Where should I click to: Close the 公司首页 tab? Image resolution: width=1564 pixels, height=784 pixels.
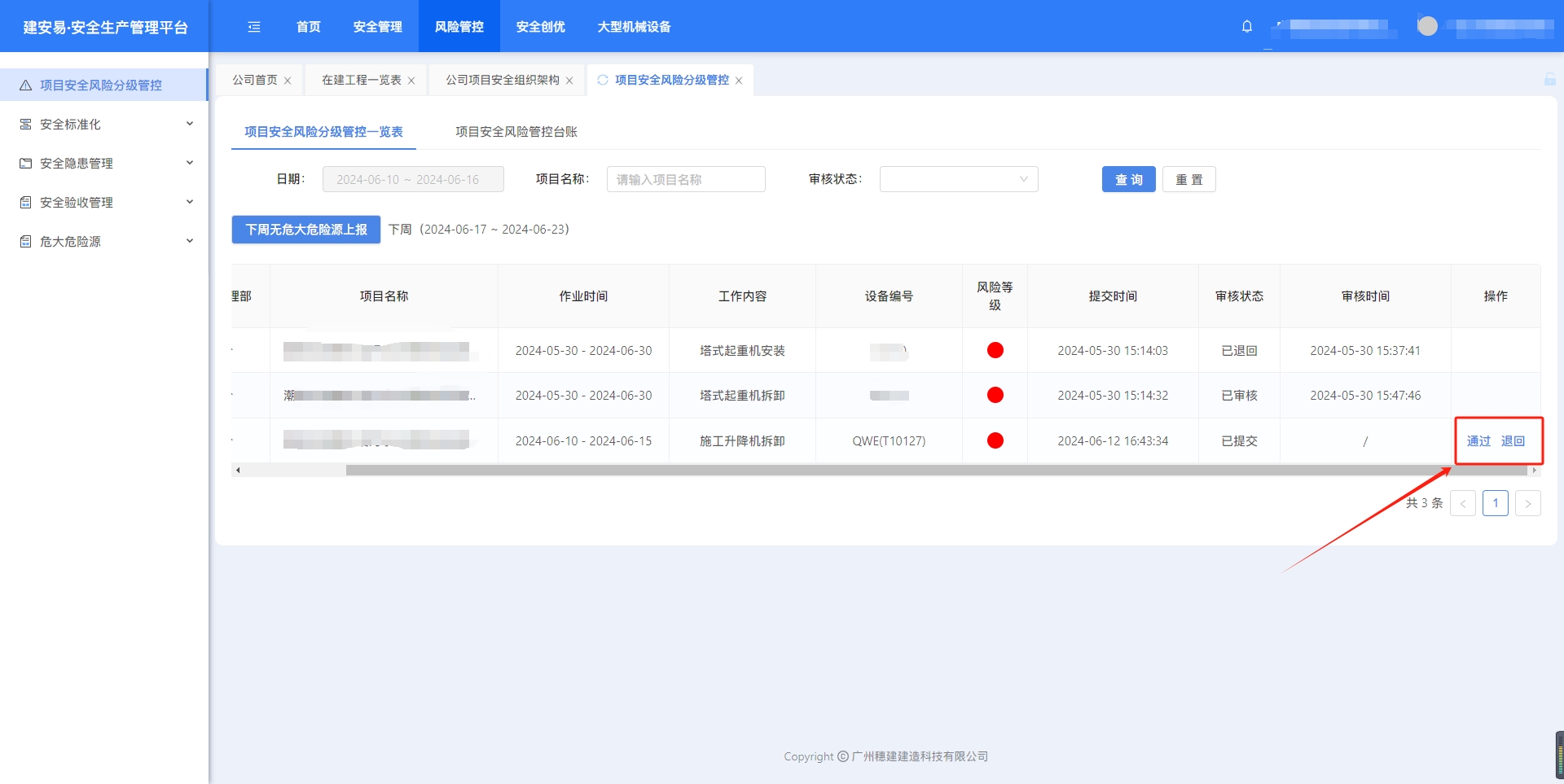pos(288,81)
